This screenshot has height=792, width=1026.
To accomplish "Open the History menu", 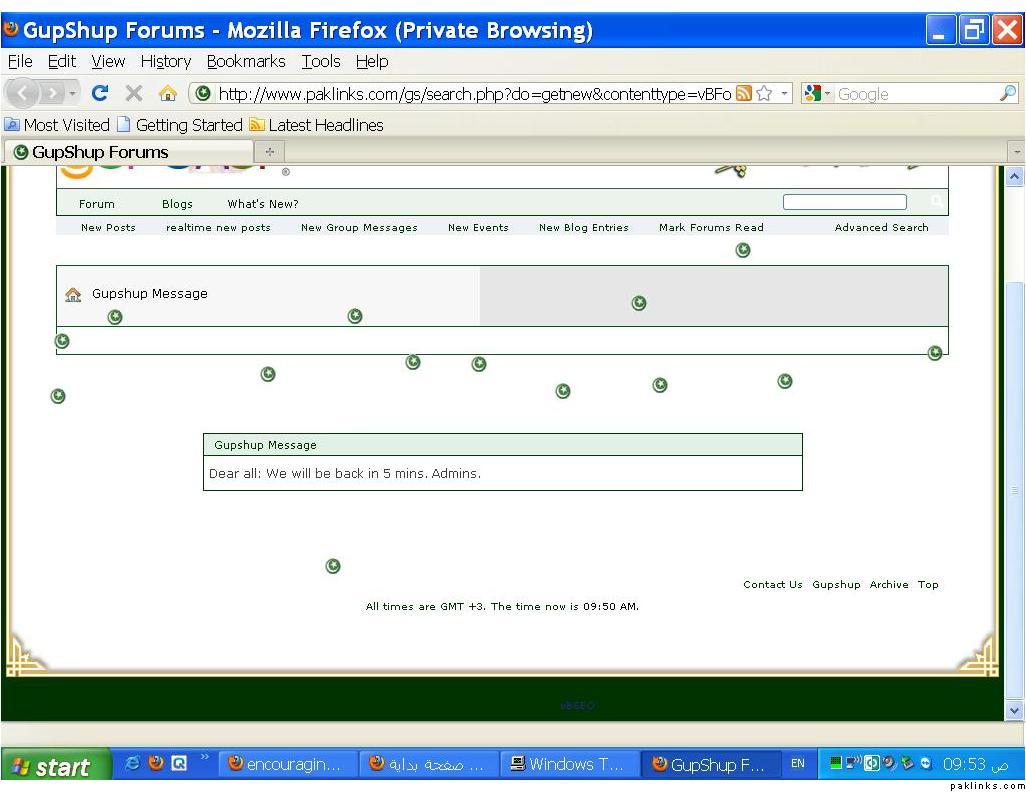I will (x=165, y=61).
